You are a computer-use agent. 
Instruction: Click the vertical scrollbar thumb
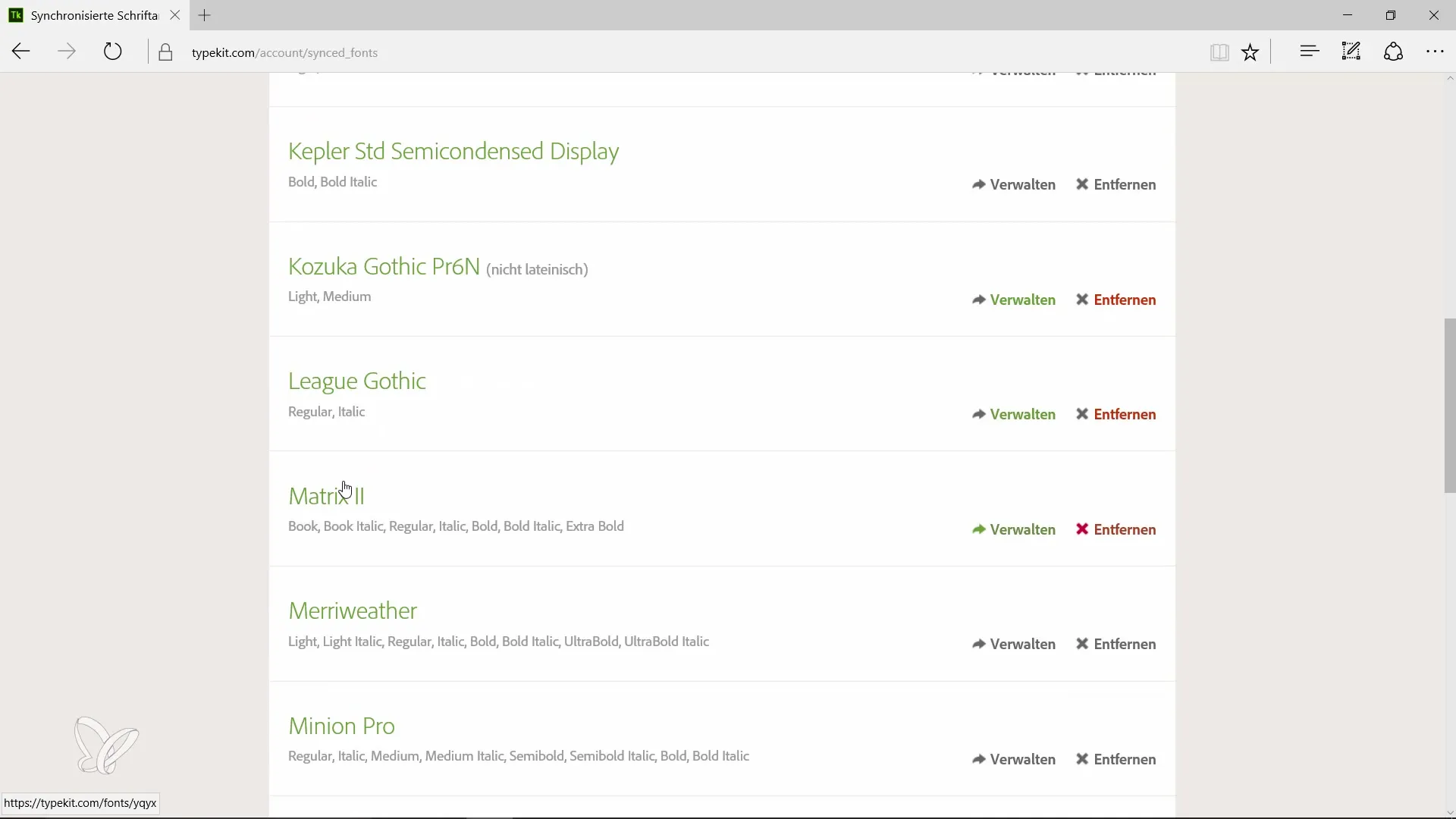pyautogui.click(x=1450, y=406)
